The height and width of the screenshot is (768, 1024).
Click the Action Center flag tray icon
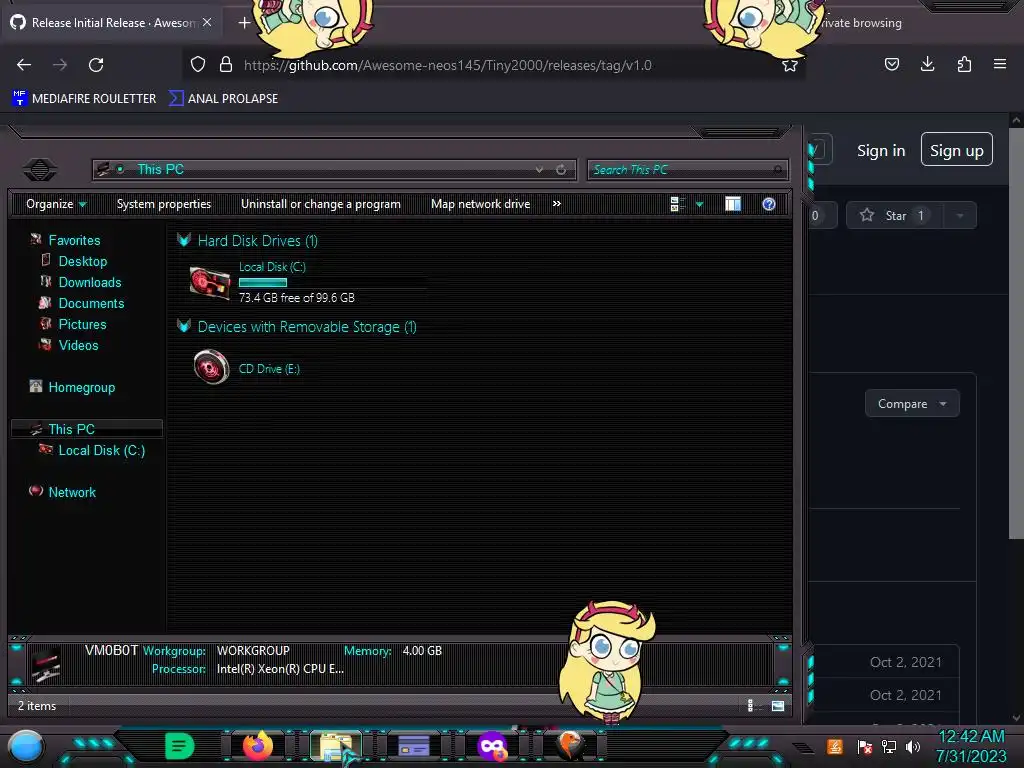[x=865, y=746]
